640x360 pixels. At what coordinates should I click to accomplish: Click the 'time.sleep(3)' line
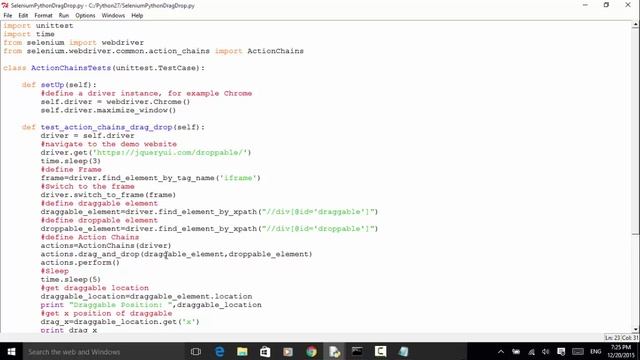(x=71, y=161)
